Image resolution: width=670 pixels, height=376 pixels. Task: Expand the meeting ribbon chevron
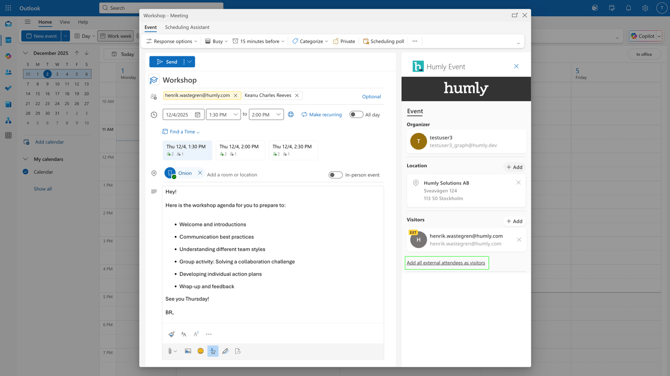click(518, 43)
